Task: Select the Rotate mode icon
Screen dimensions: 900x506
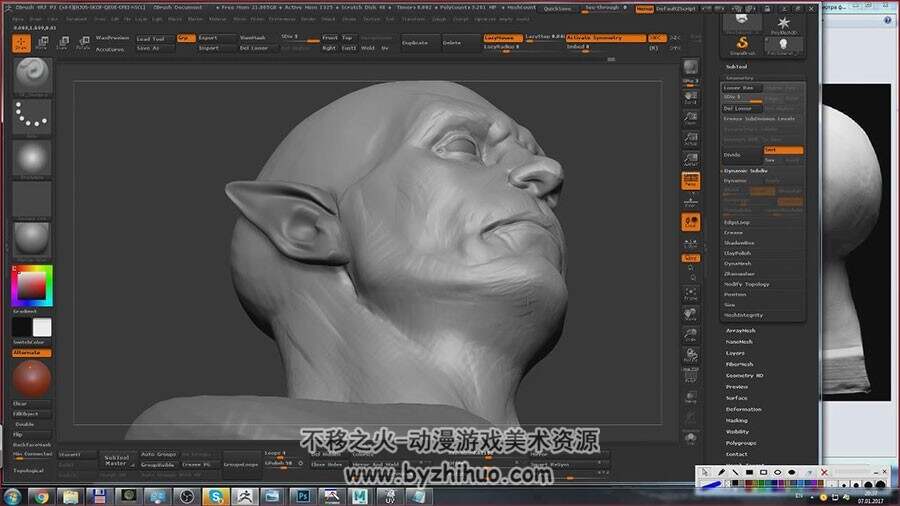Action: point(84,43)
